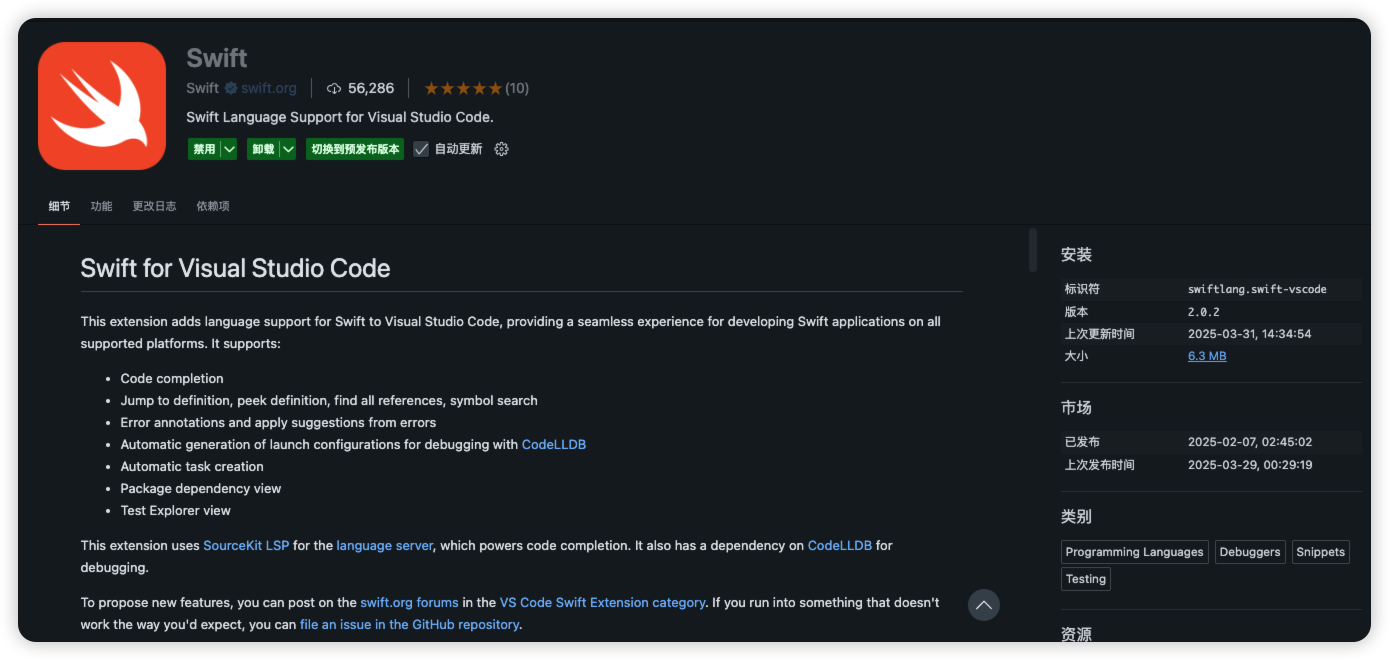
Task: Expand the 禁用 dropdown arrow
Action: (229, 149)
